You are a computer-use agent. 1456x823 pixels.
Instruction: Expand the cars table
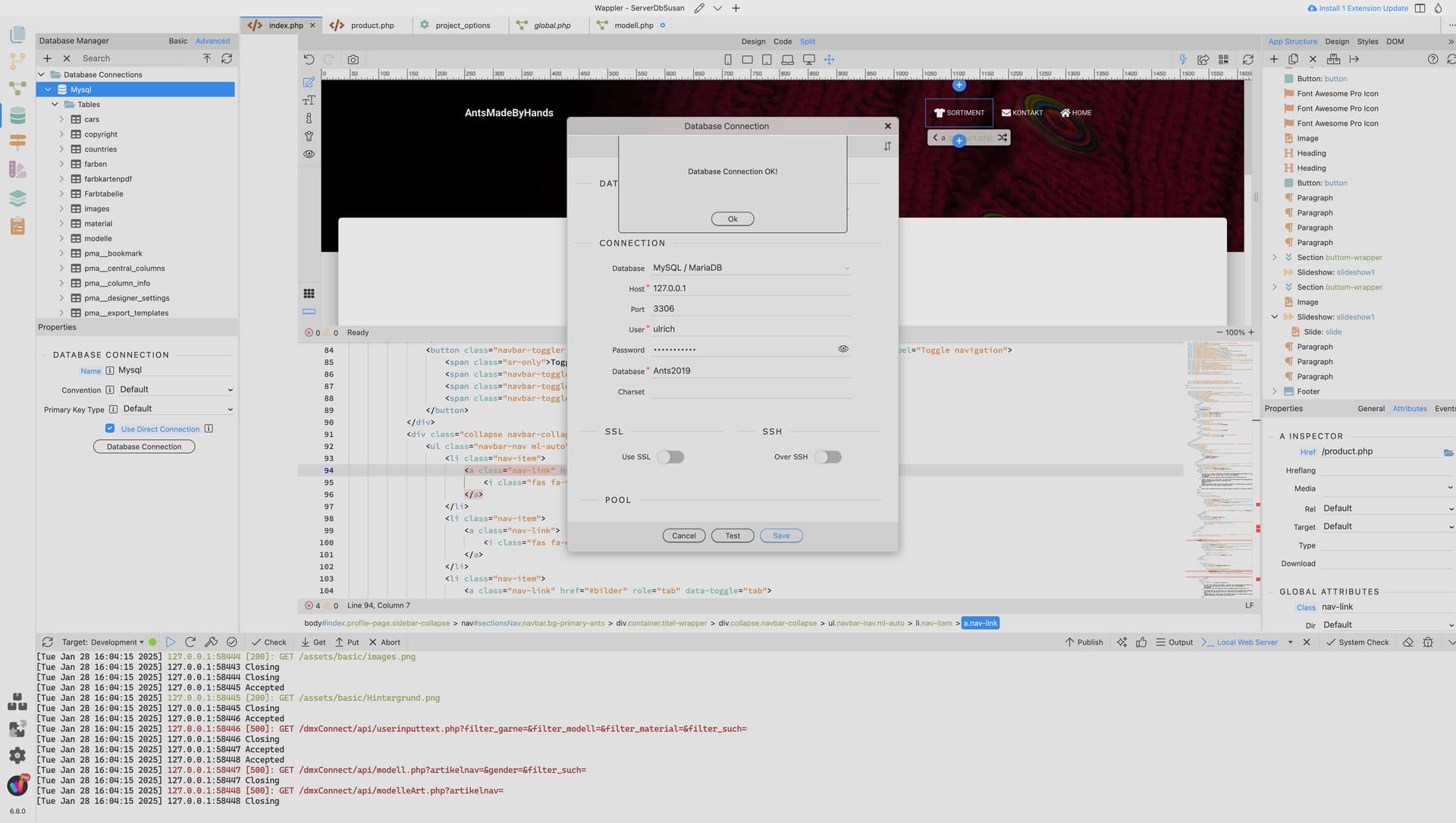click(x=61, y=119)
